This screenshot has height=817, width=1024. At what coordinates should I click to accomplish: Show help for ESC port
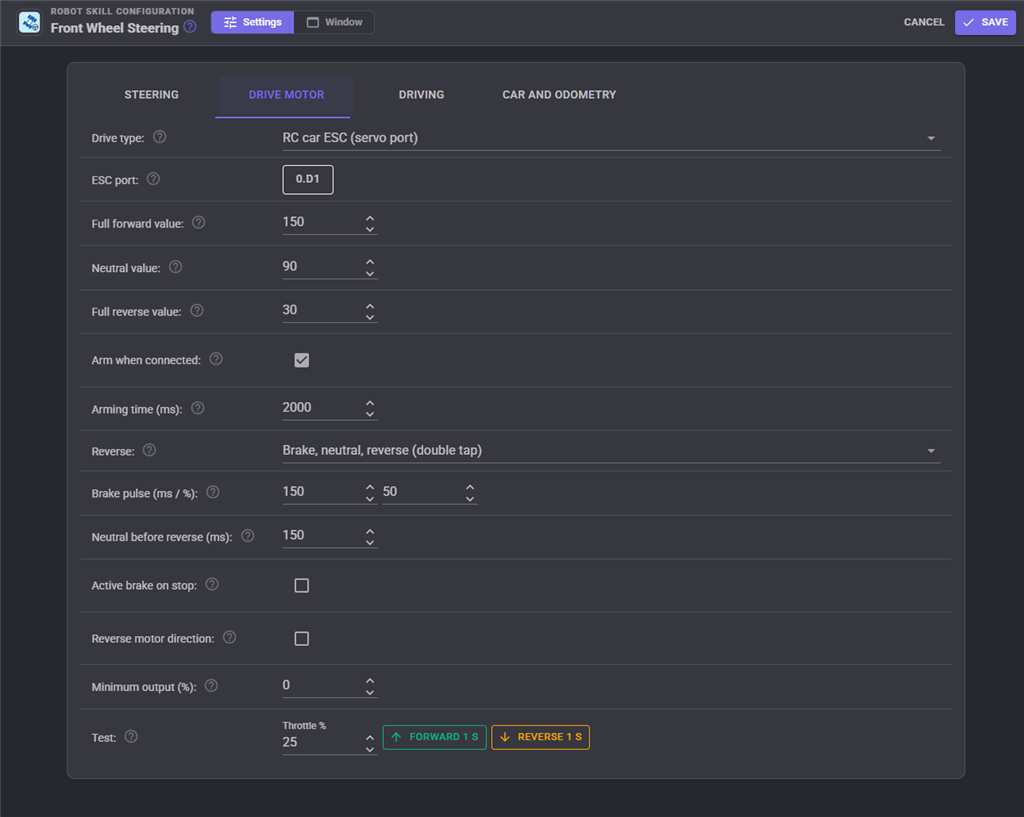point(153,179)
